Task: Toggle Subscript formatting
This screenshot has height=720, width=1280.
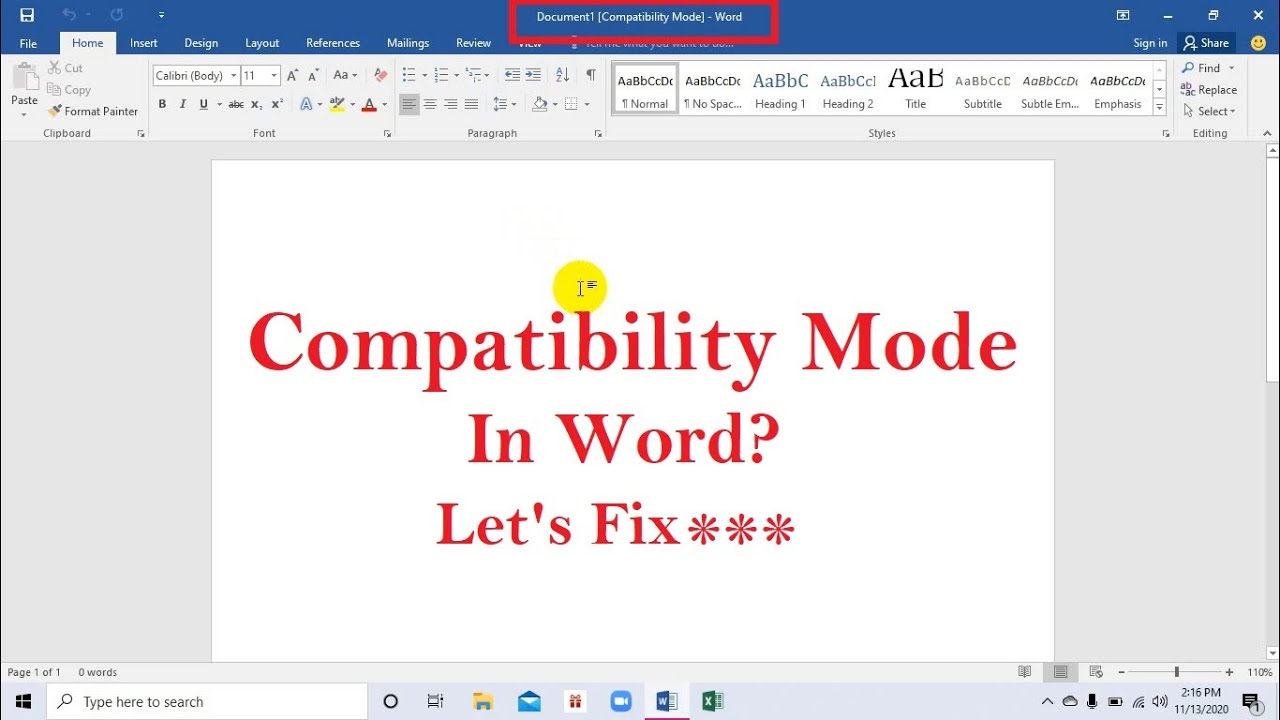Action: (257, 104)
